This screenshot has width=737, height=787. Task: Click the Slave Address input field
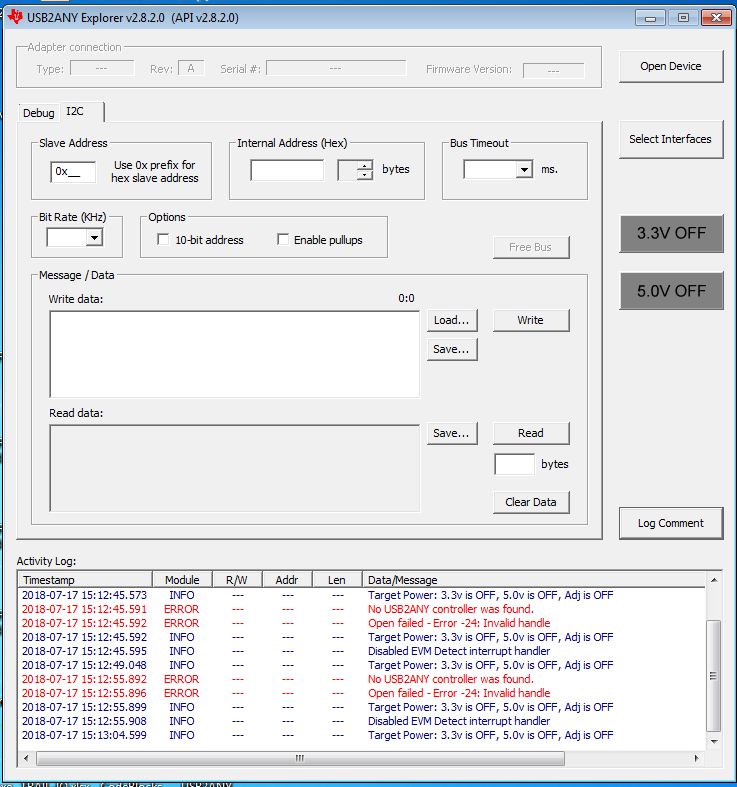(x=73, y=172)
